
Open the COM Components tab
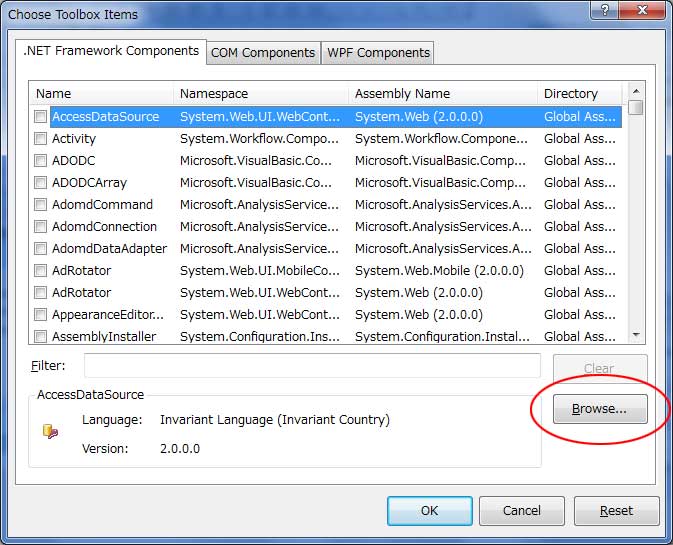pos(263,53)
